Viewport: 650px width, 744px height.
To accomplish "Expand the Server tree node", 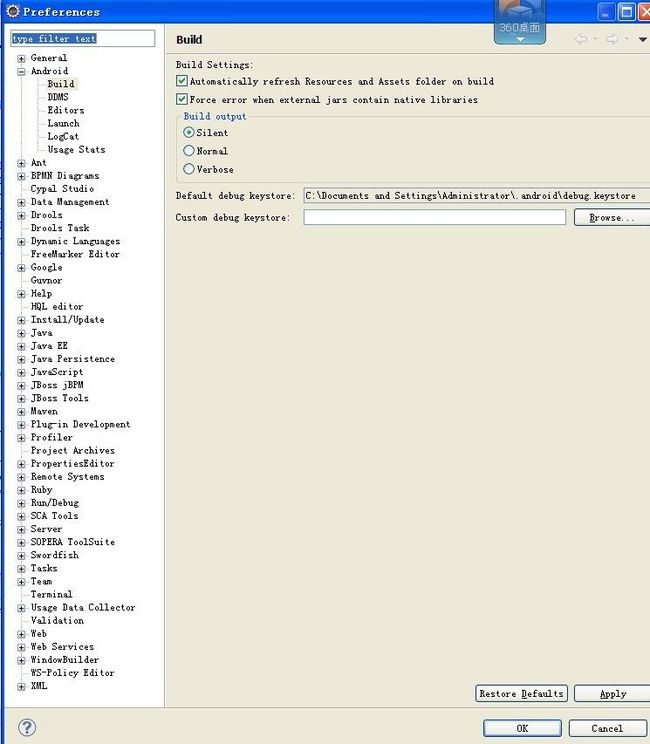I will (x=21, y=530).
